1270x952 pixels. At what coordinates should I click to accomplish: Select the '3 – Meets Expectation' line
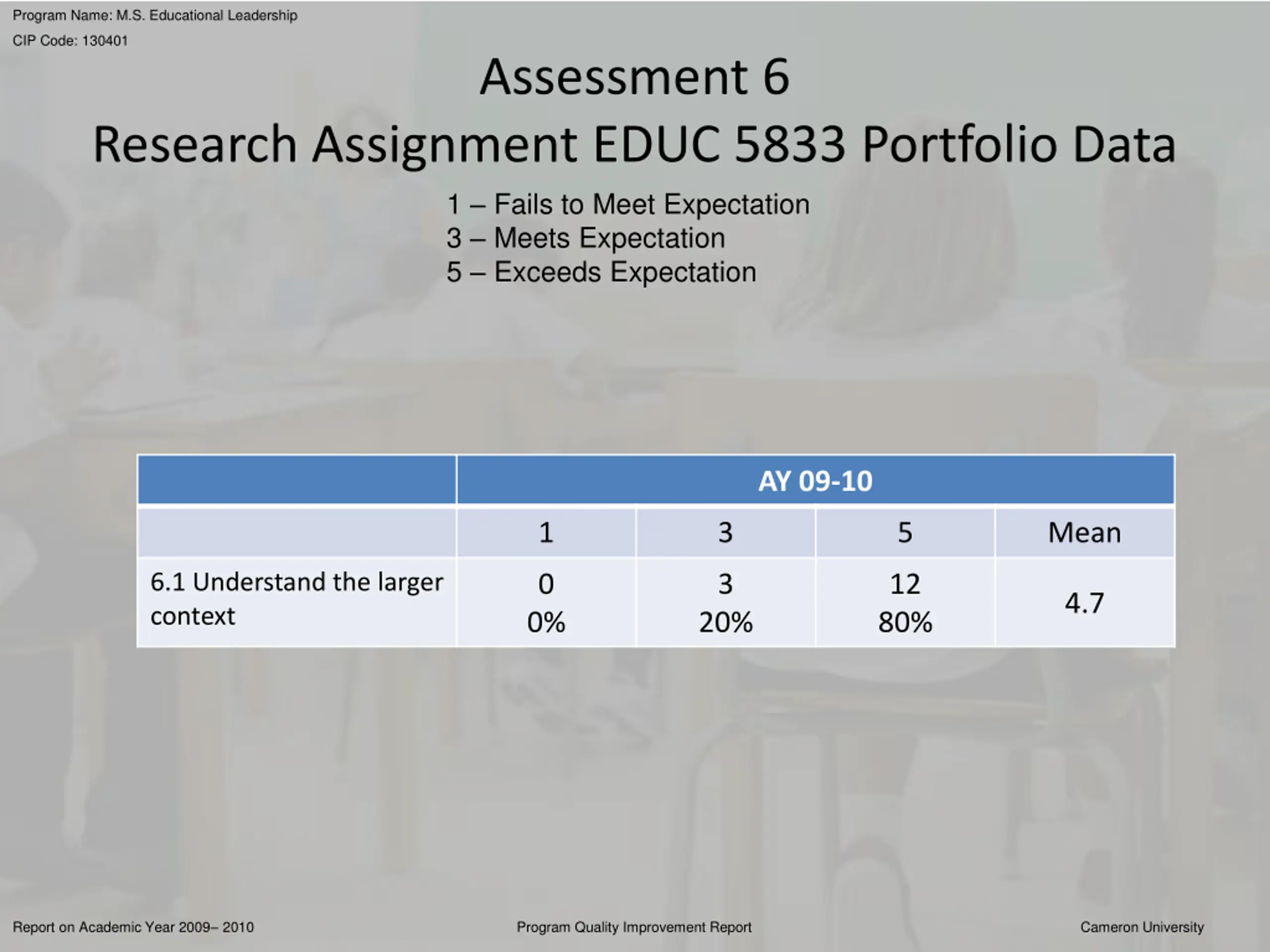(x=585, y=238)
